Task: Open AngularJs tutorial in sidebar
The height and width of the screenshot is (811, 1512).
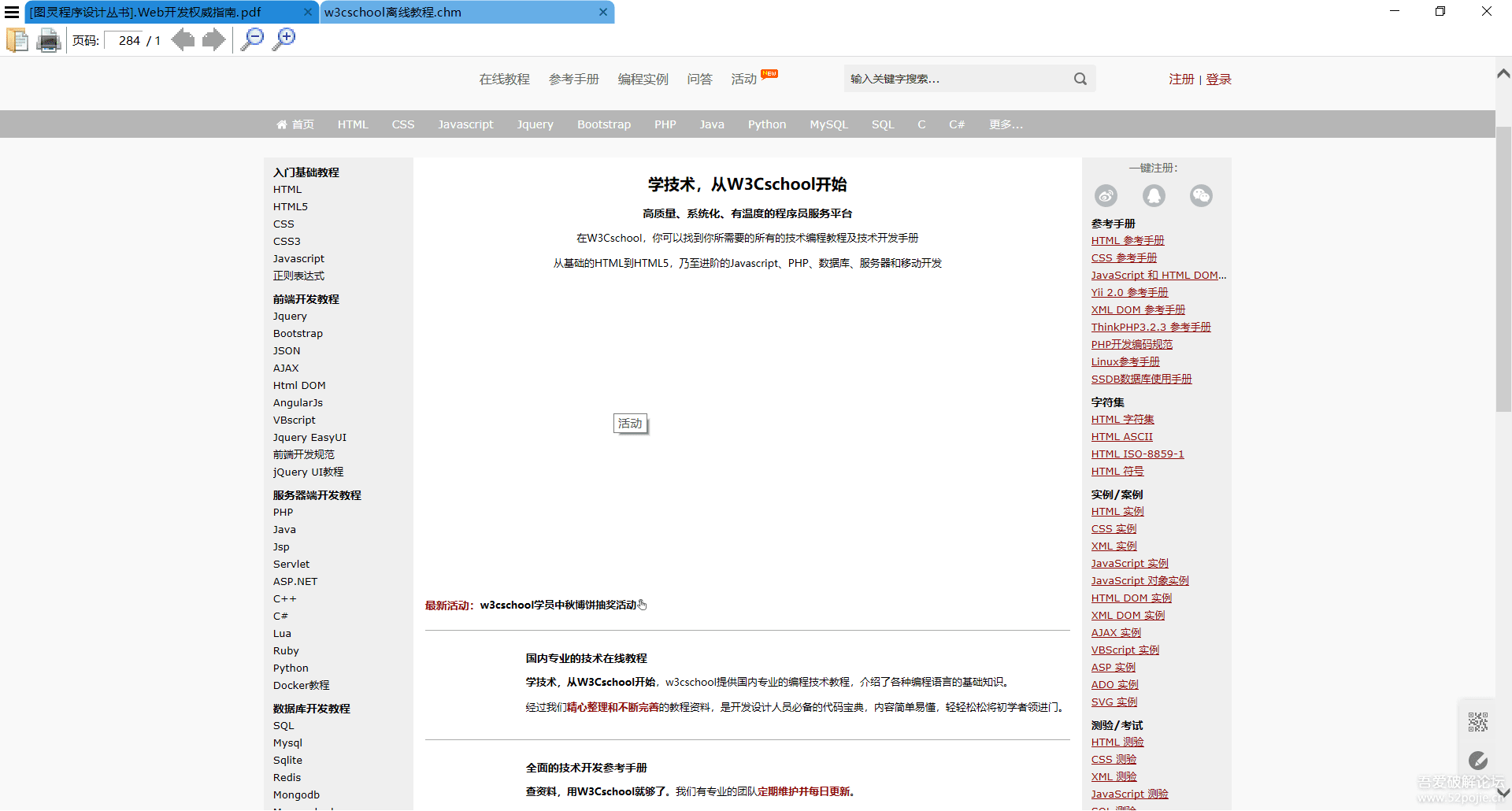Action: pos(298,403)
